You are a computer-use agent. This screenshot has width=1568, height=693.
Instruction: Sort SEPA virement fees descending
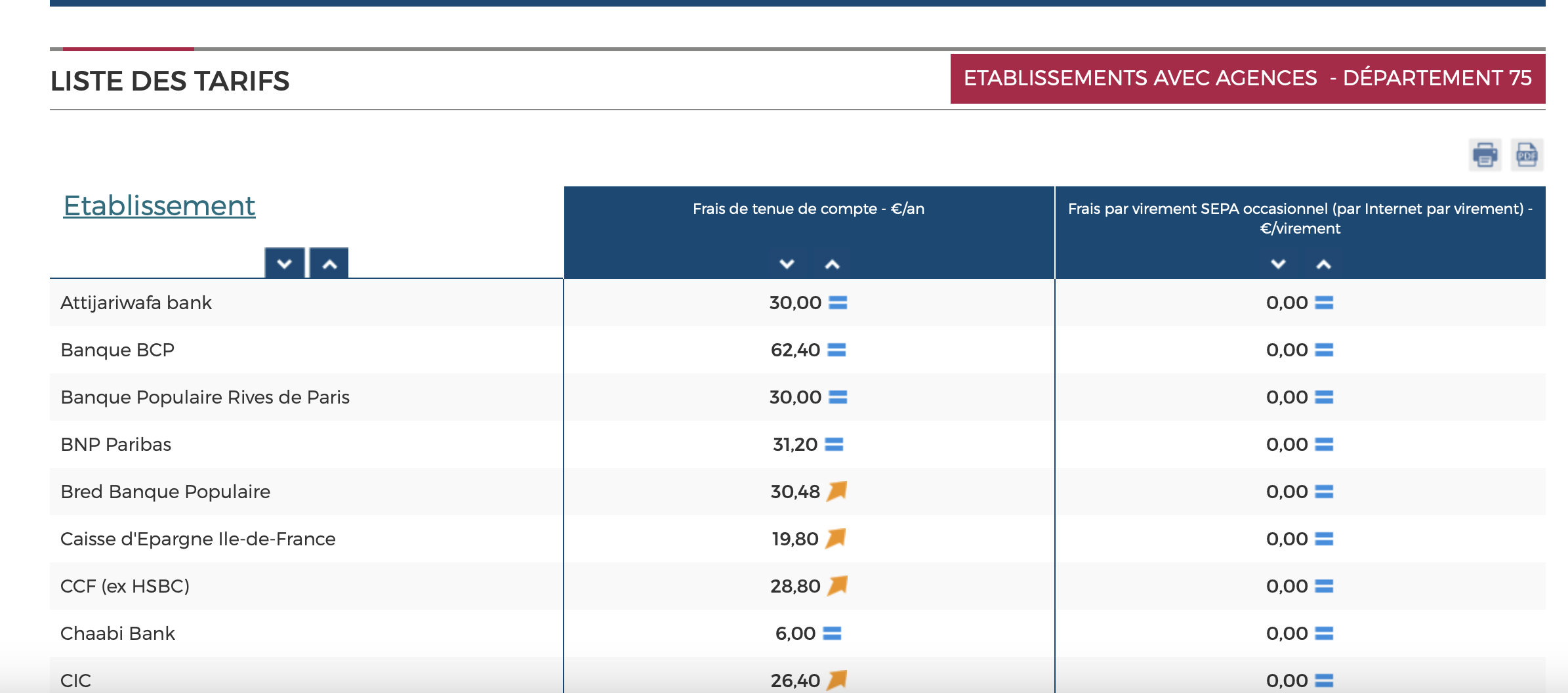tap(1278, 264)
